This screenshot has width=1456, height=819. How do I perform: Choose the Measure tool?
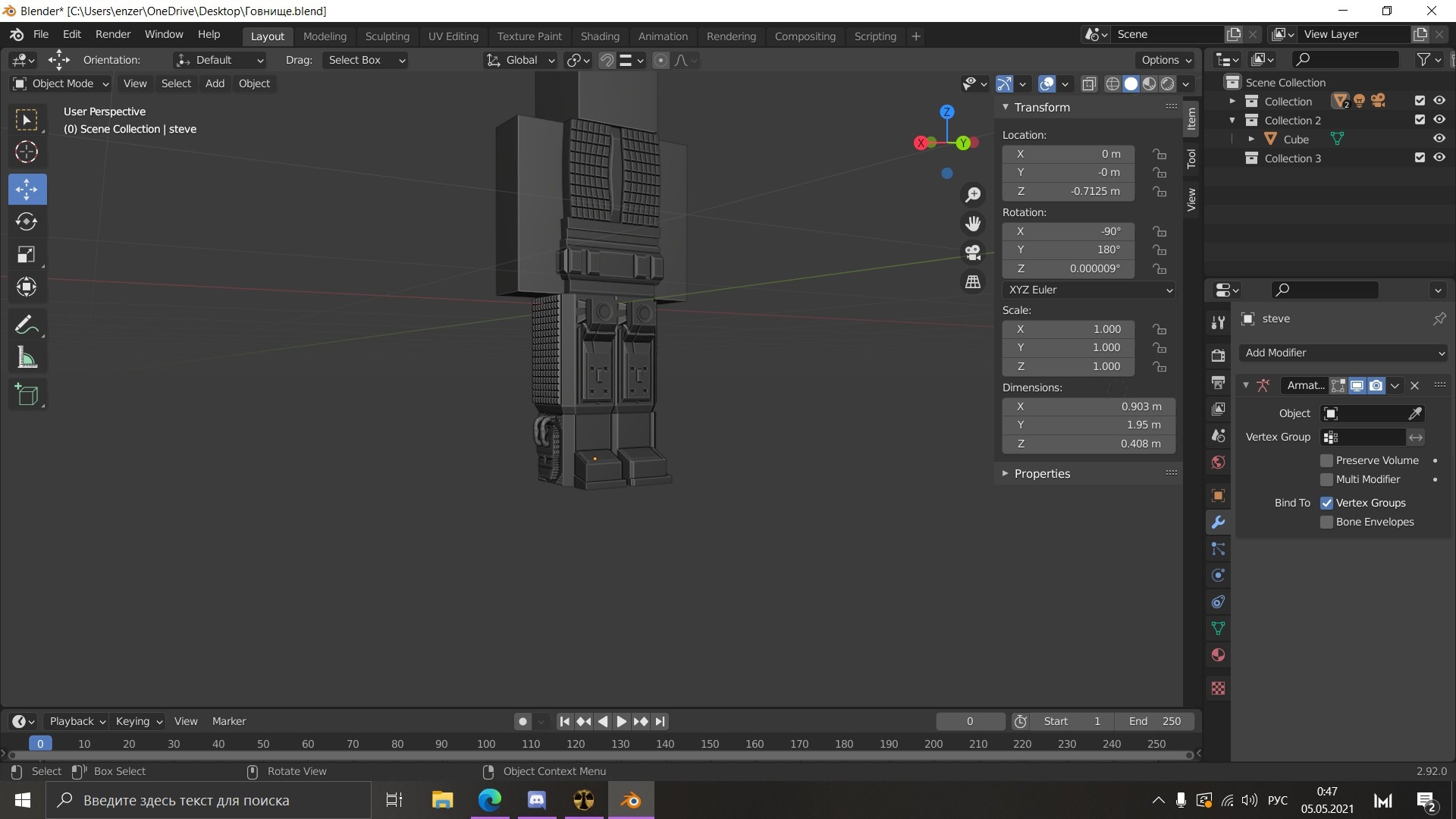(x=27, y=357)
